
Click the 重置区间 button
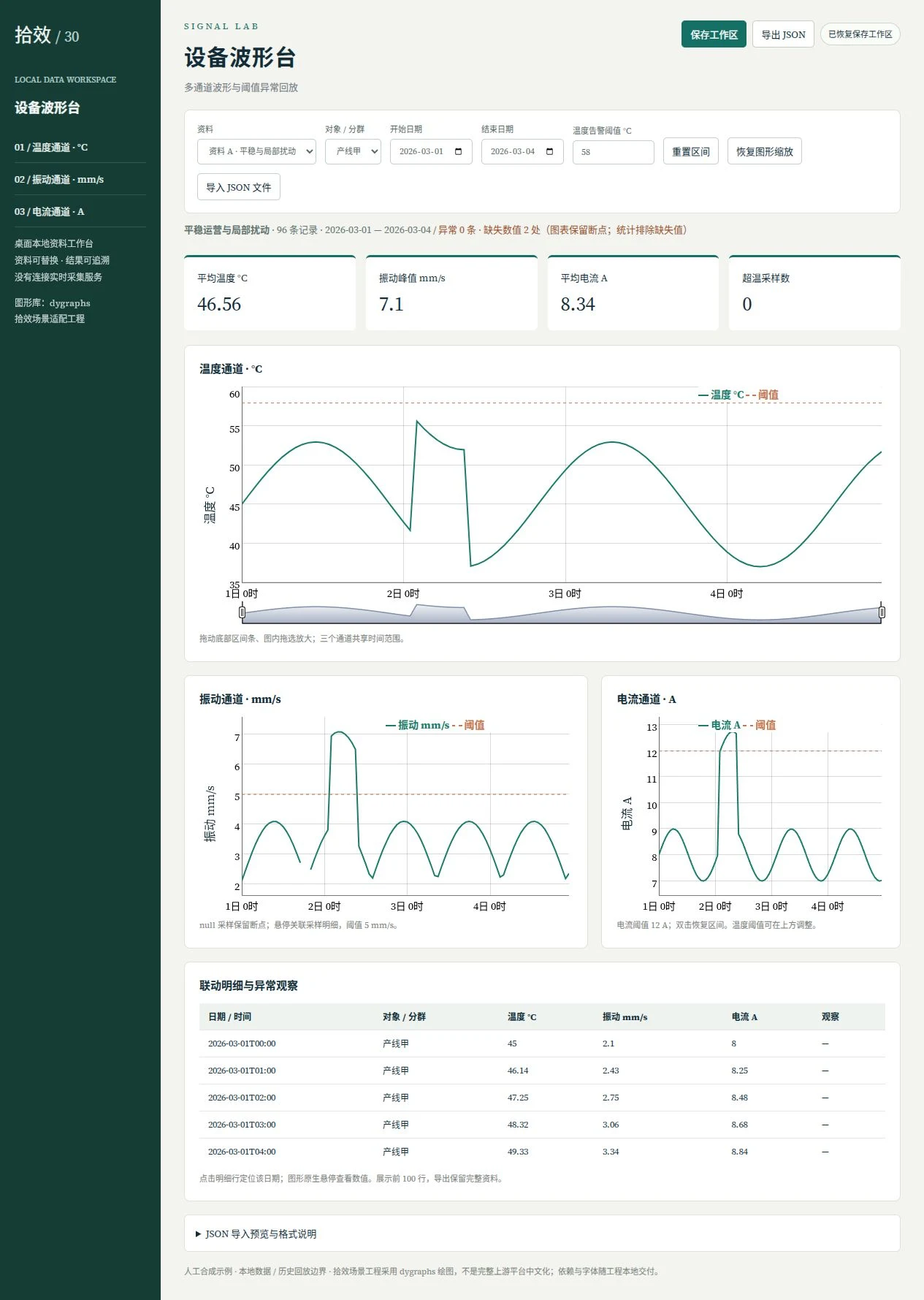[691, 151]
